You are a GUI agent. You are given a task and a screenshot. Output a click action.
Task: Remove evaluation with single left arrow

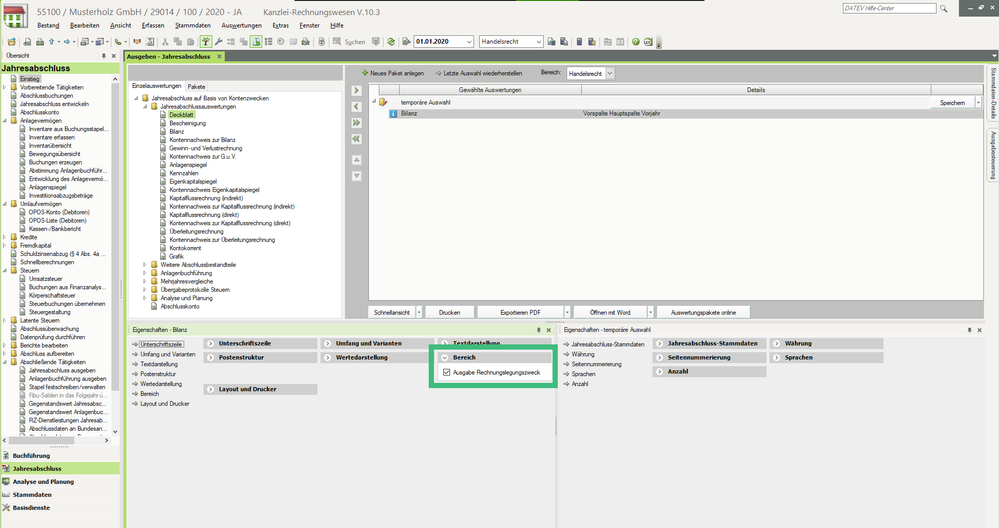[357, 106]
